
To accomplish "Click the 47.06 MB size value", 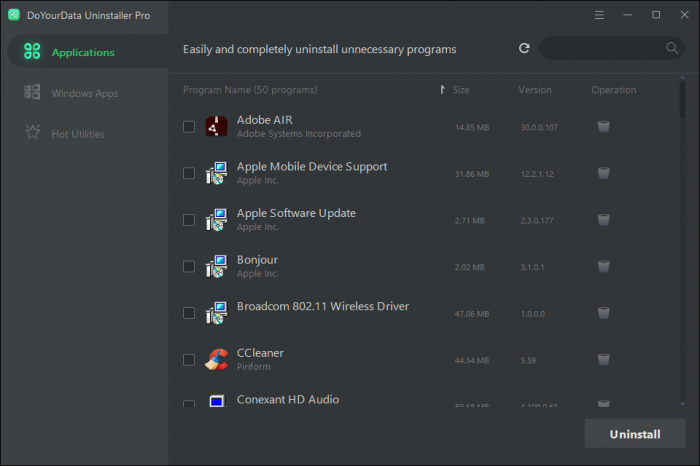I will pyautogui.click(x=472, y=314).
